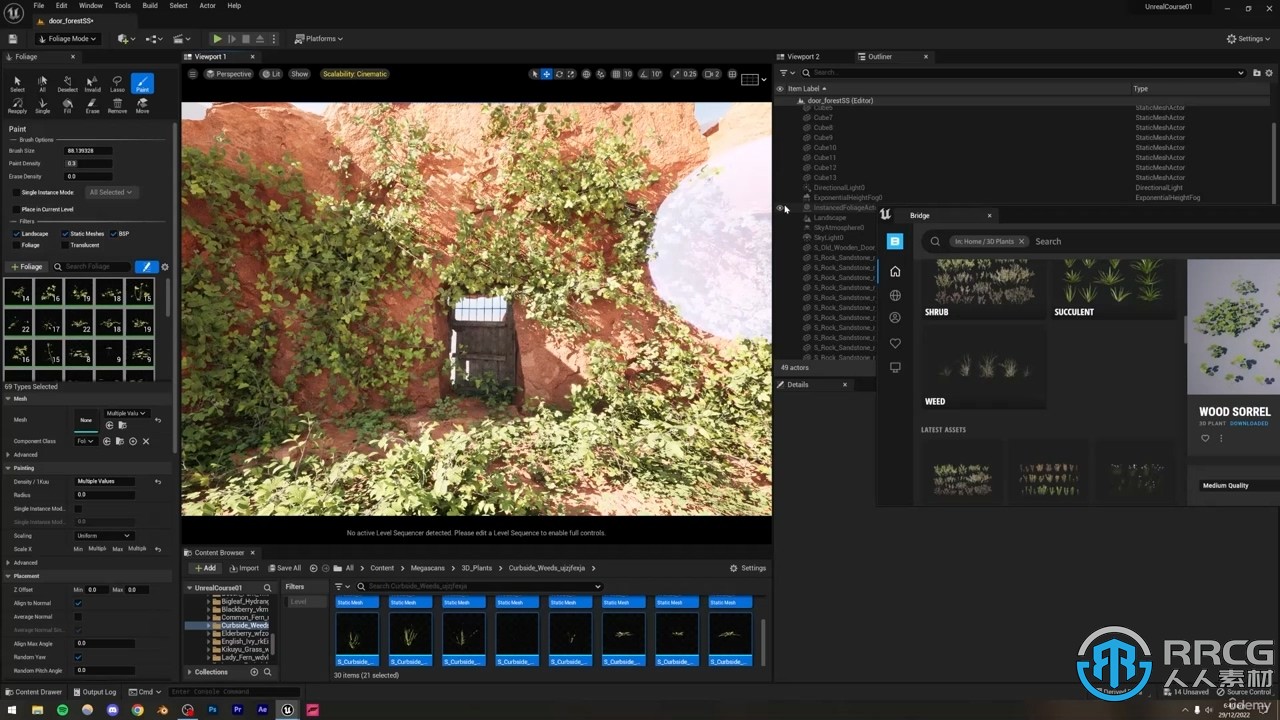The image size is (1280, 720).
Task: Open Unreal Engine from Windows taskbar
Action: coord(287,710)
